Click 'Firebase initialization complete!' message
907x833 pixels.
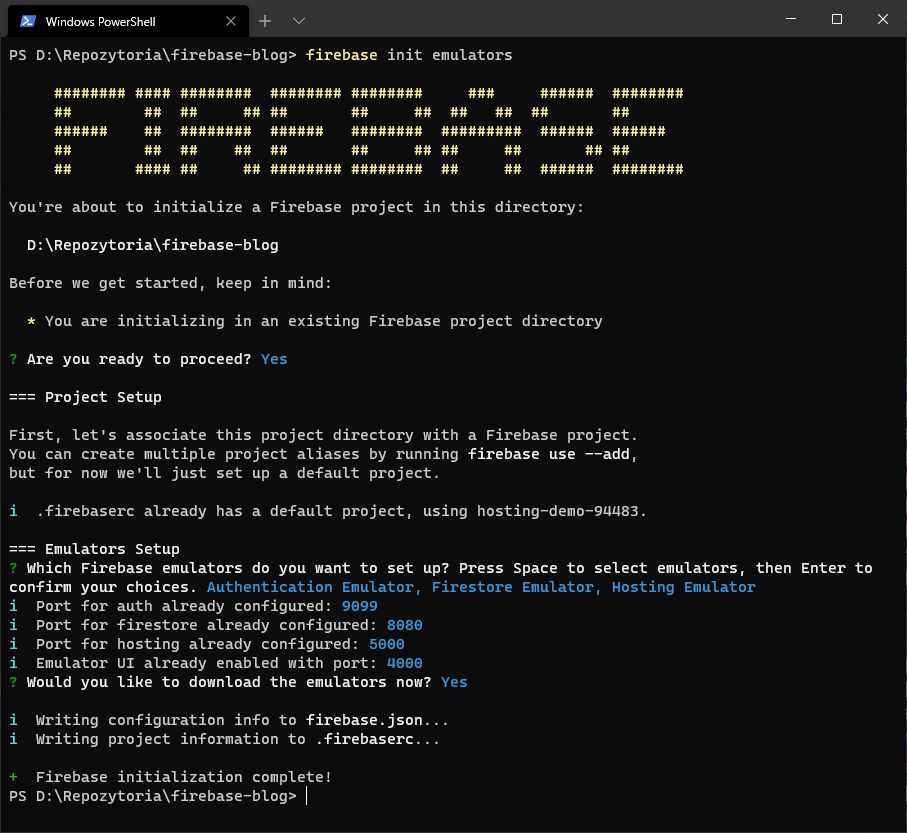[x=183, y=777]
